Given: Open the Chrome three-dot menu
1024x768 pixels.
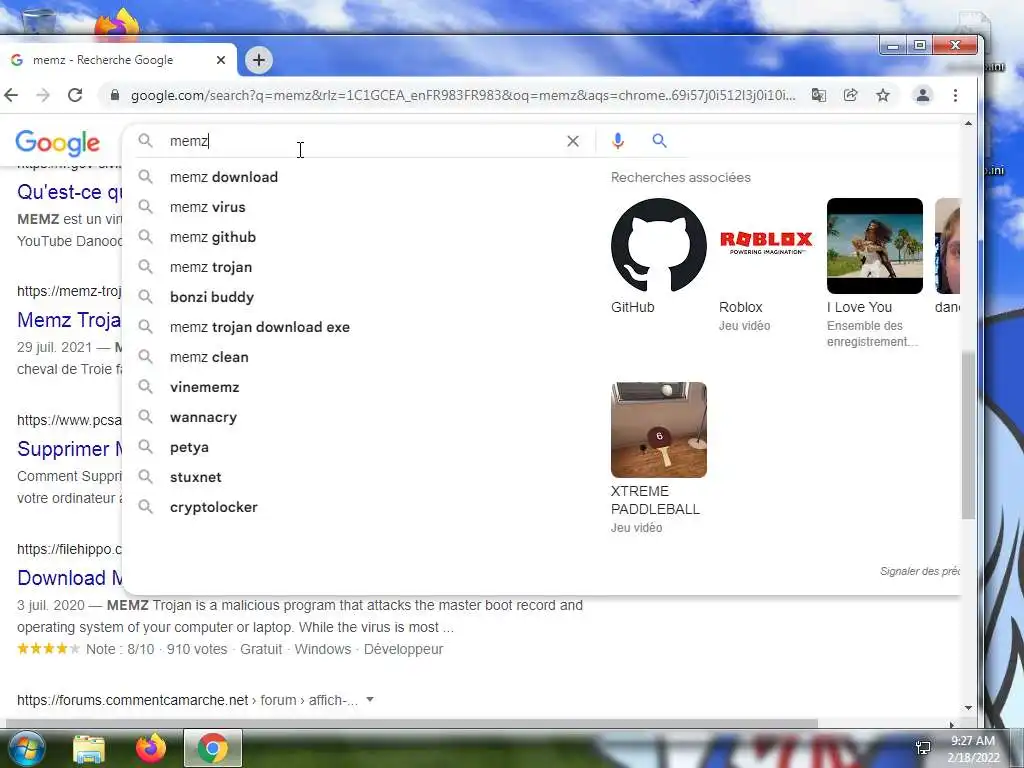Looking at the screenshot, I should (x=955, y=95).
